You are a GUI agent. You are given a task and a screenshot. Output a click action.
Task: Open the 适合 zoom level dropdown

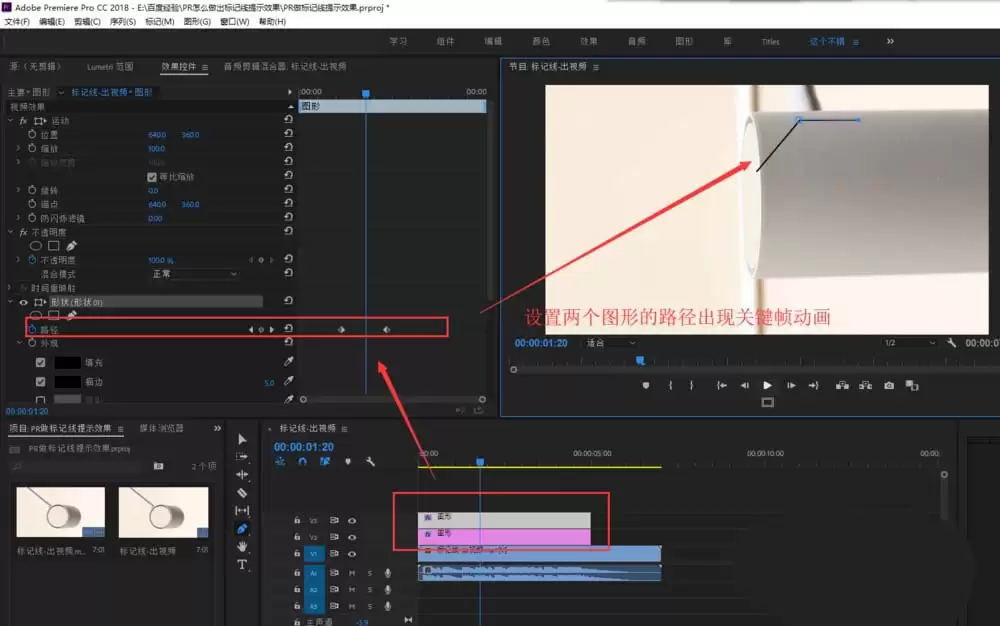pos(610,343)
